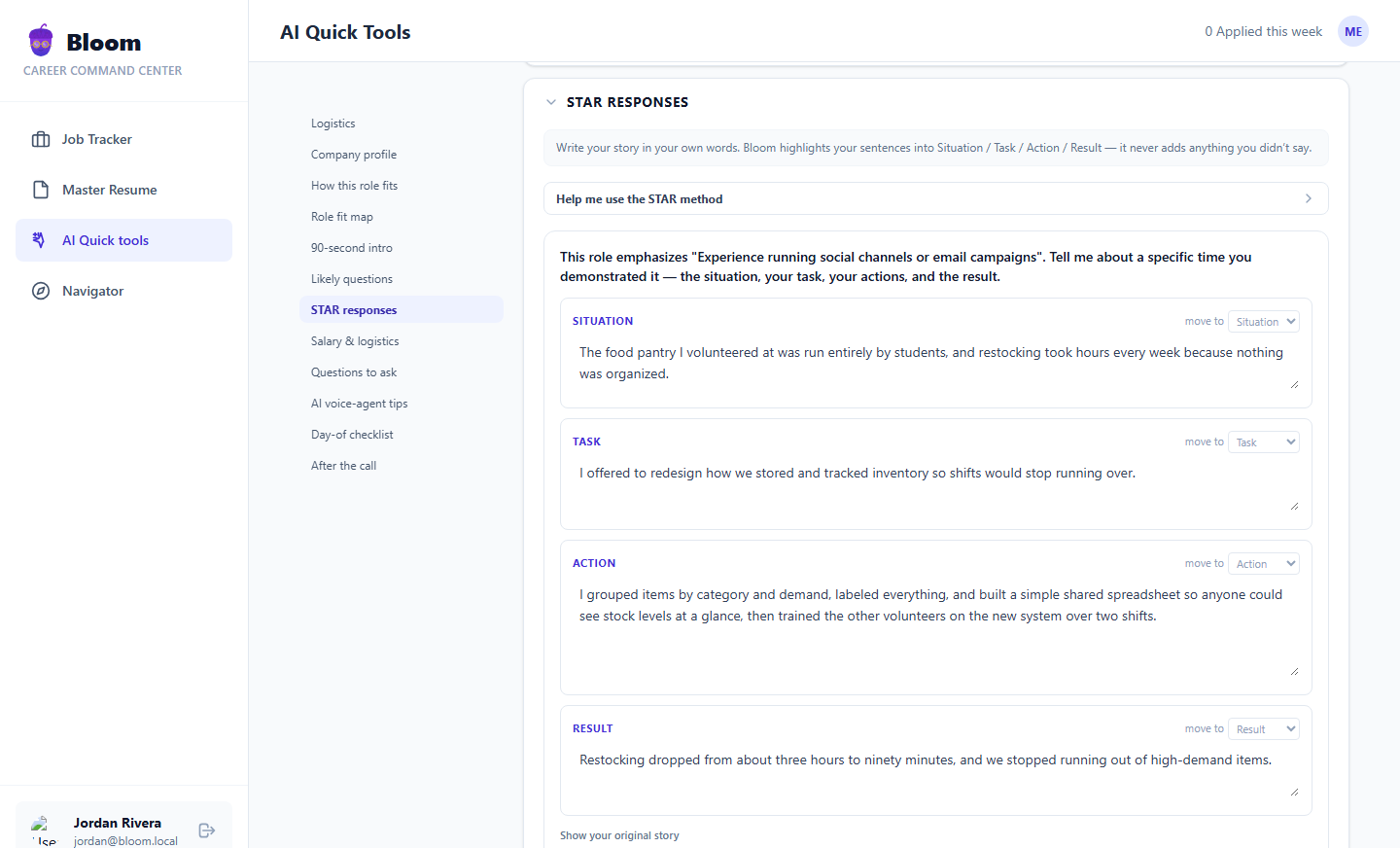Open the Result 'move to' dropdown
The height and width of the screenshot is (848, 1400).
(1264, 728)
